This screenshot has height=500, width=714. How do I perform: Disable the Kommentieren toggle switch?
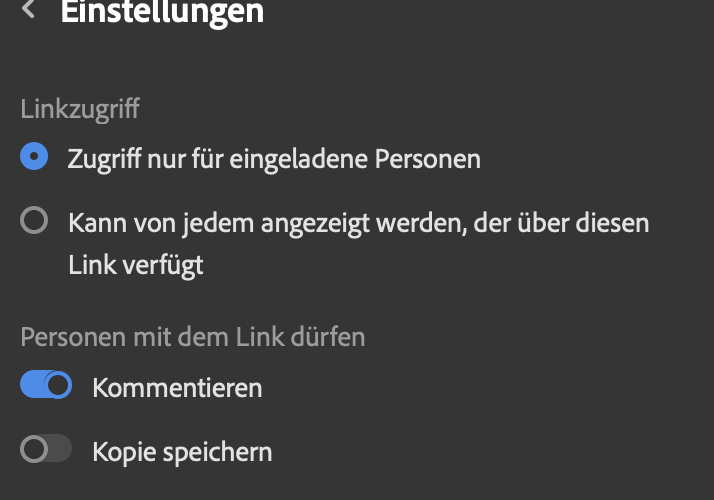(46, 384)
